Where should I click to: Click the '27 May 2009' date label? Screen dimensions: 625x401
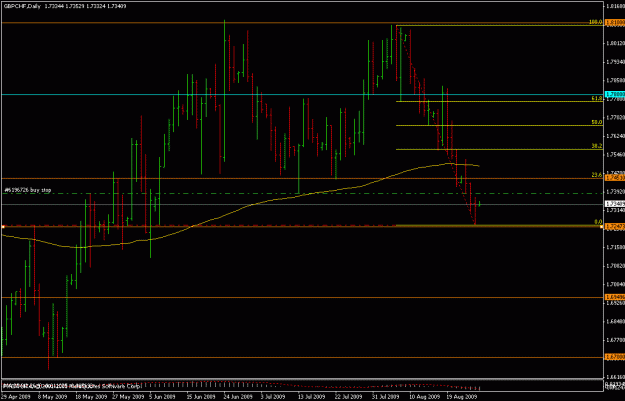(127, 397)
